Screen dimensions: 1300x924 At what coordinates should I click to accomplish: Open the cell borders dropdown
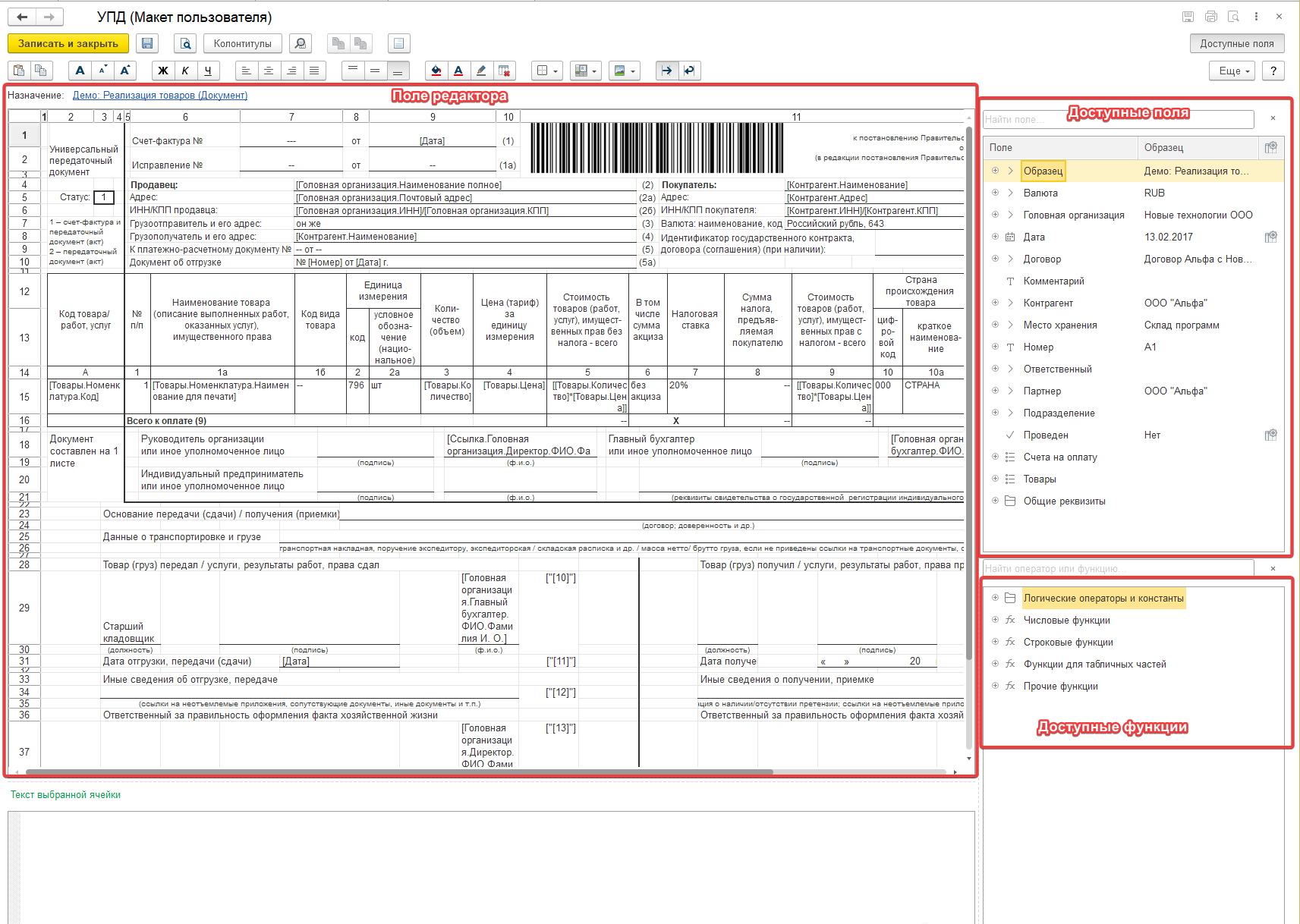pos(546,71)
